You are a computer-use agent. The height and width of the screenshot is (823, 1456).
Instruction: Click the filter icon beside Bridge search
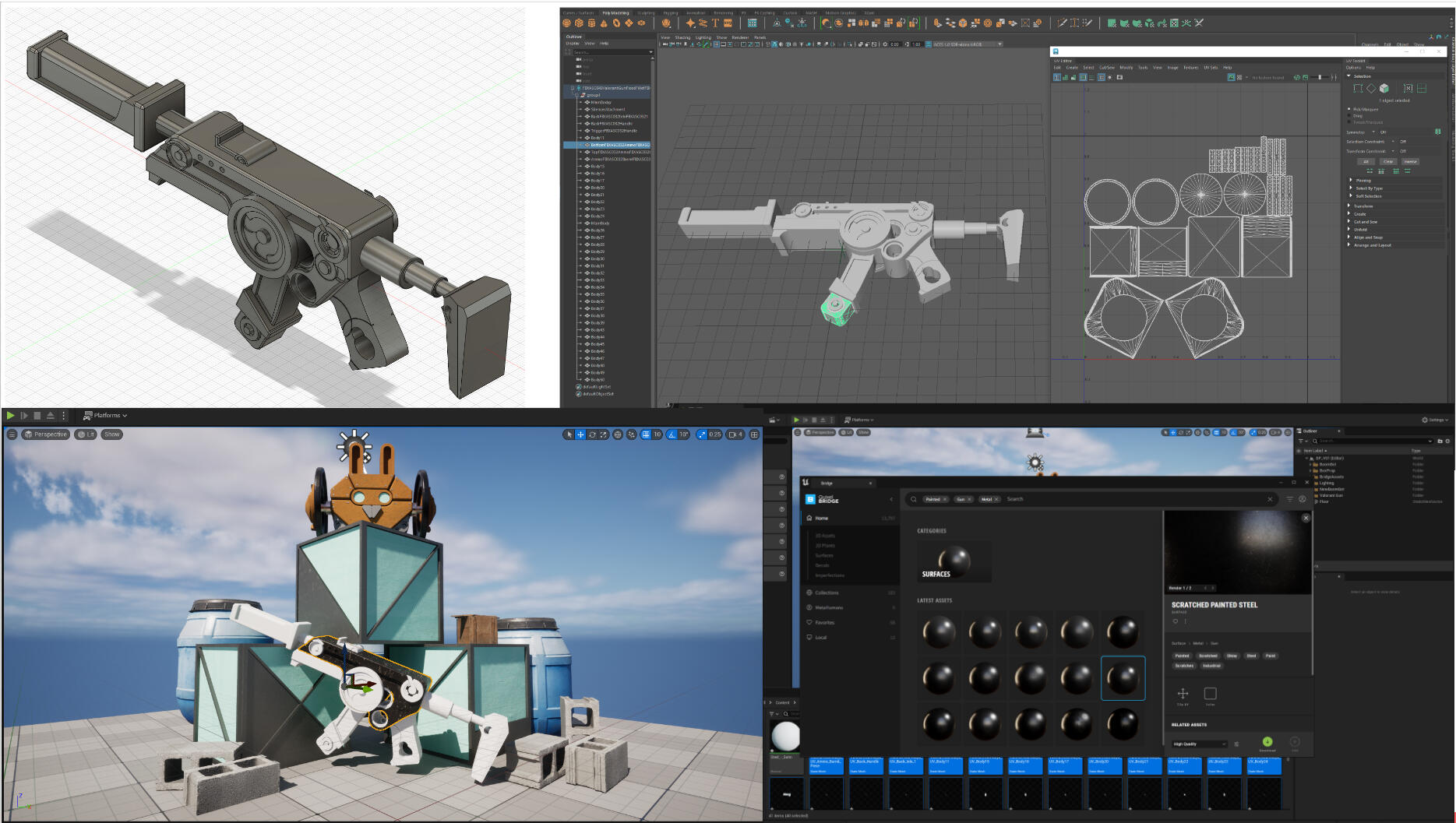pos(1289,499)
